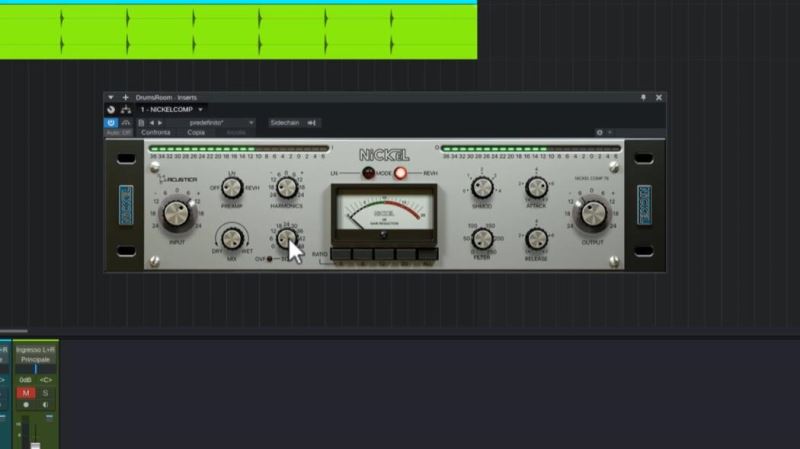This screenshot has width=800, height=449.
Task: Click the RELEASE knob
Action: coord(536,238)
